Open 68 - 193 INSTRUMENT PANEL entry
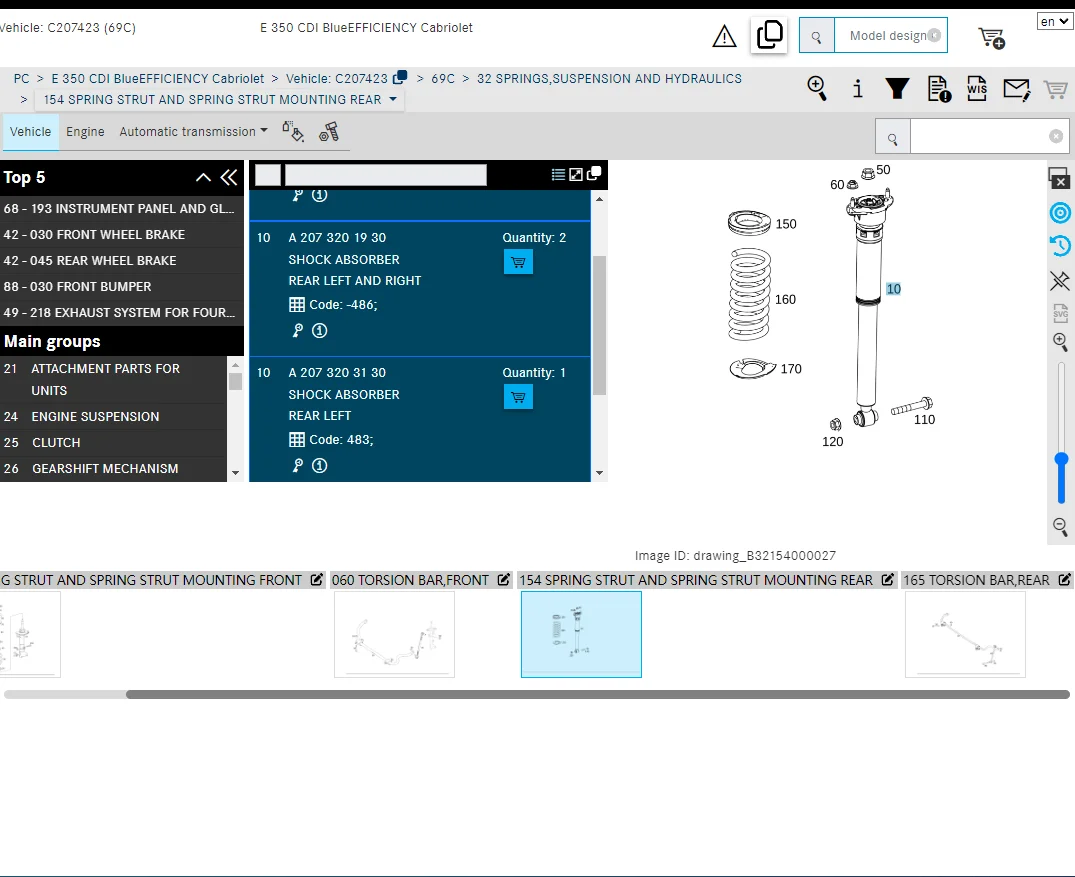This screenshot has width=1075, height=877. tap(121, 208)
